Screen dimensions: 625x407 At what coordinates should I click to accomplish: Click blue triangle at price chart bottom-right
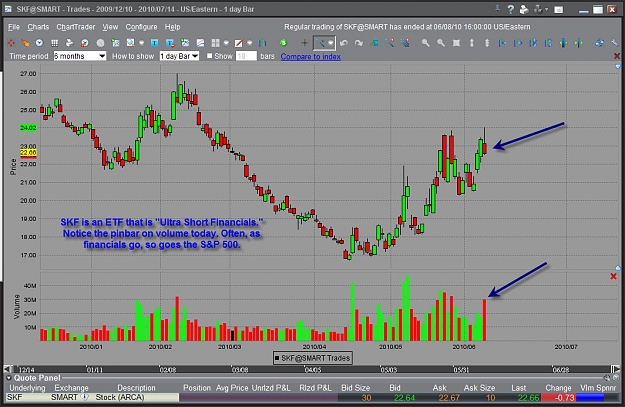coord(618,268)
